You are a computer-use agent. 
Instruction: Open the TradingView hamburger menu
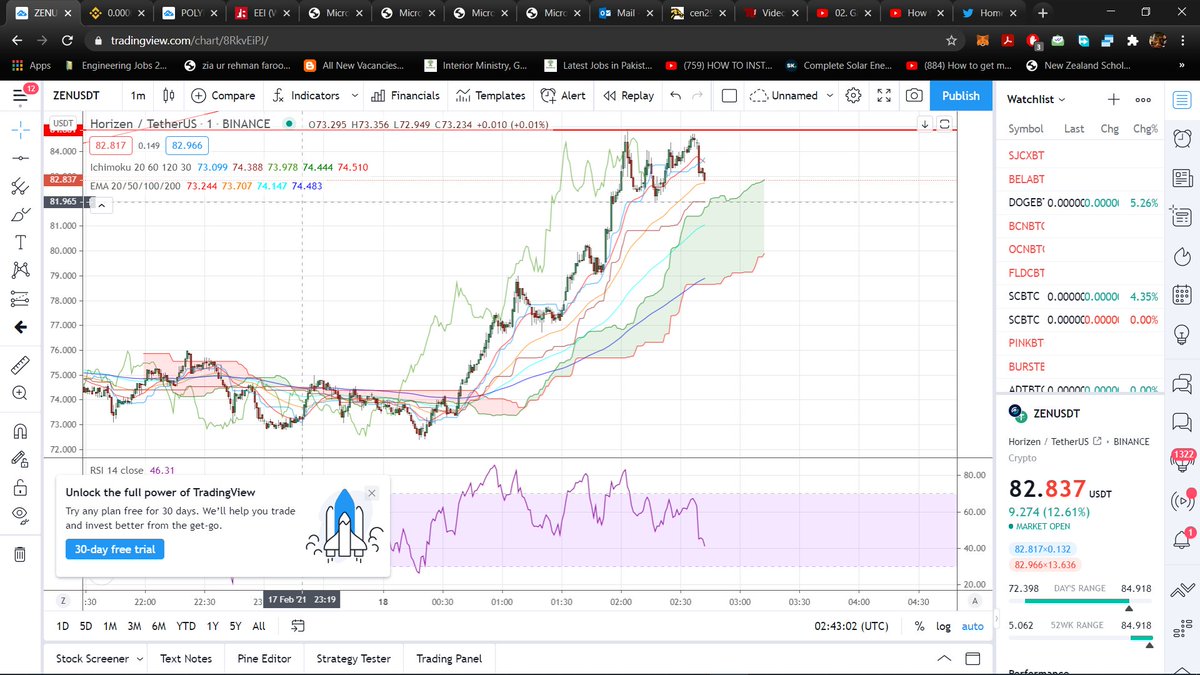point(20,95)
